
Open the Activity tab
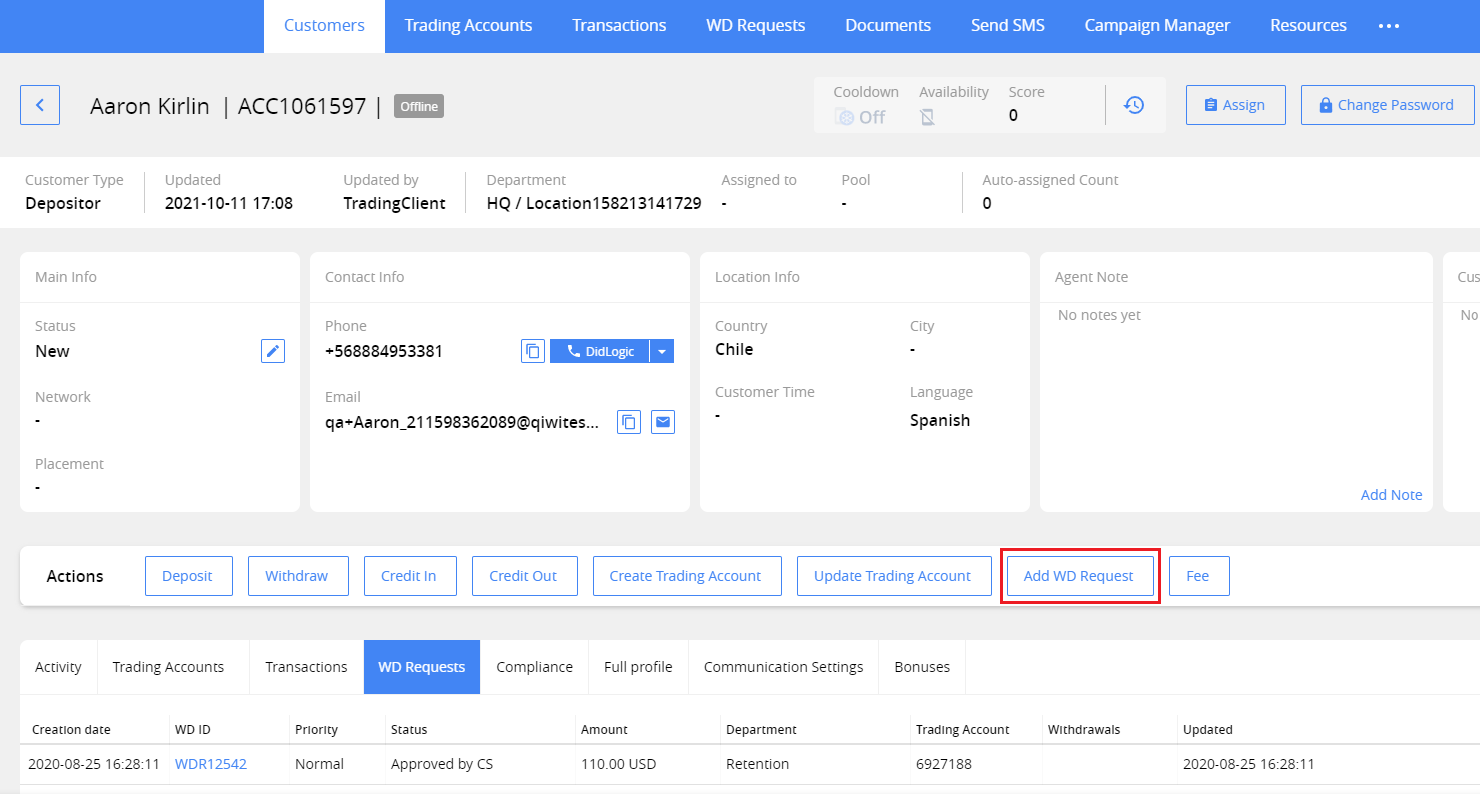(x=57, y=666)
